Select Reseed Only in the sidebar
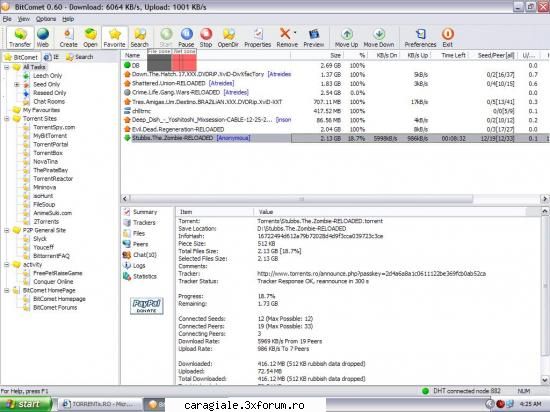Image resolution: width=550 pixels, height=412 pixels. [49, 93]
